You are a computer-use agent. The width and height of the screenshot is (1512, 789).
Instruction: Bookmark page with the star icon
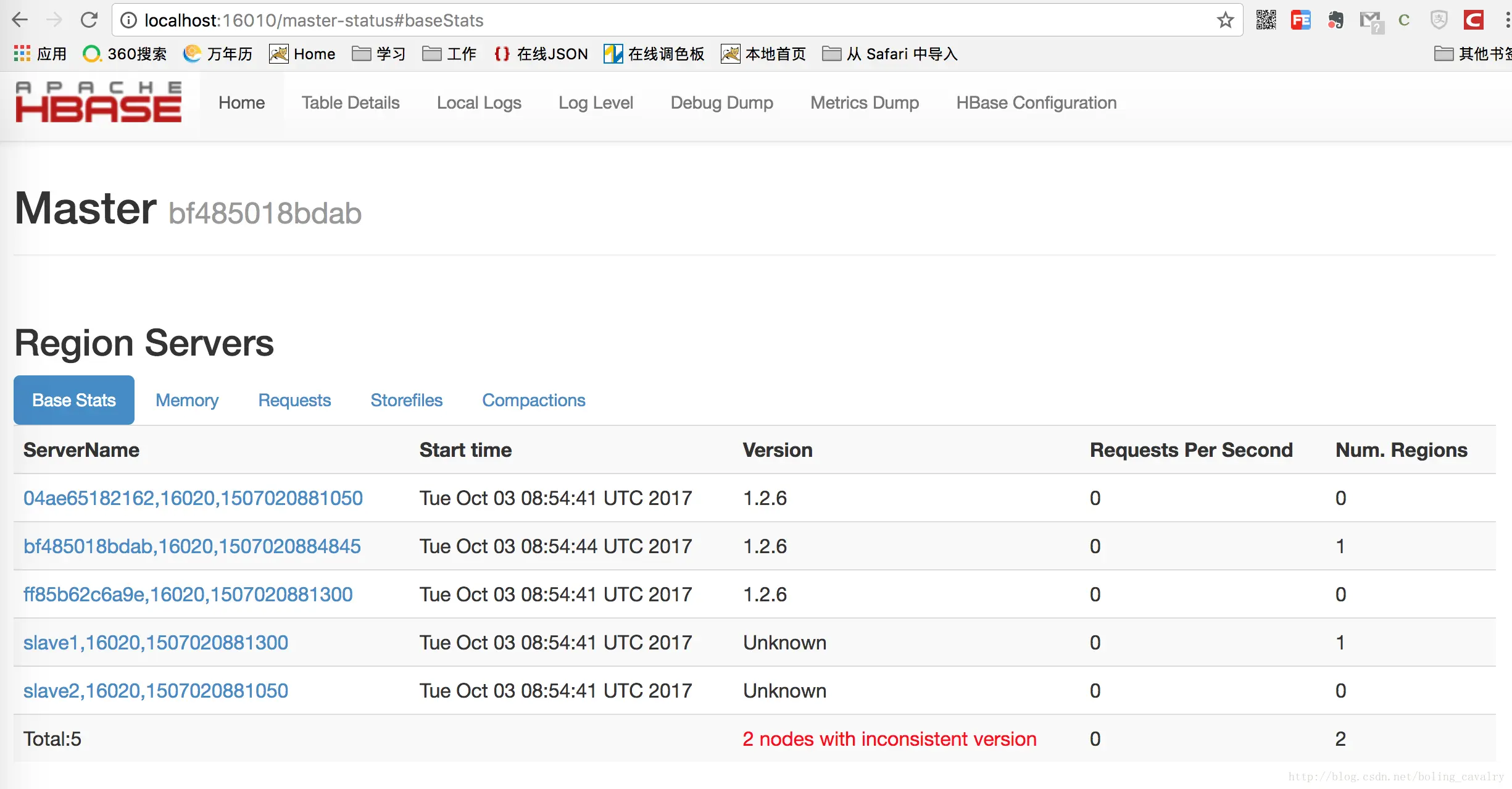coord(1225,20)
